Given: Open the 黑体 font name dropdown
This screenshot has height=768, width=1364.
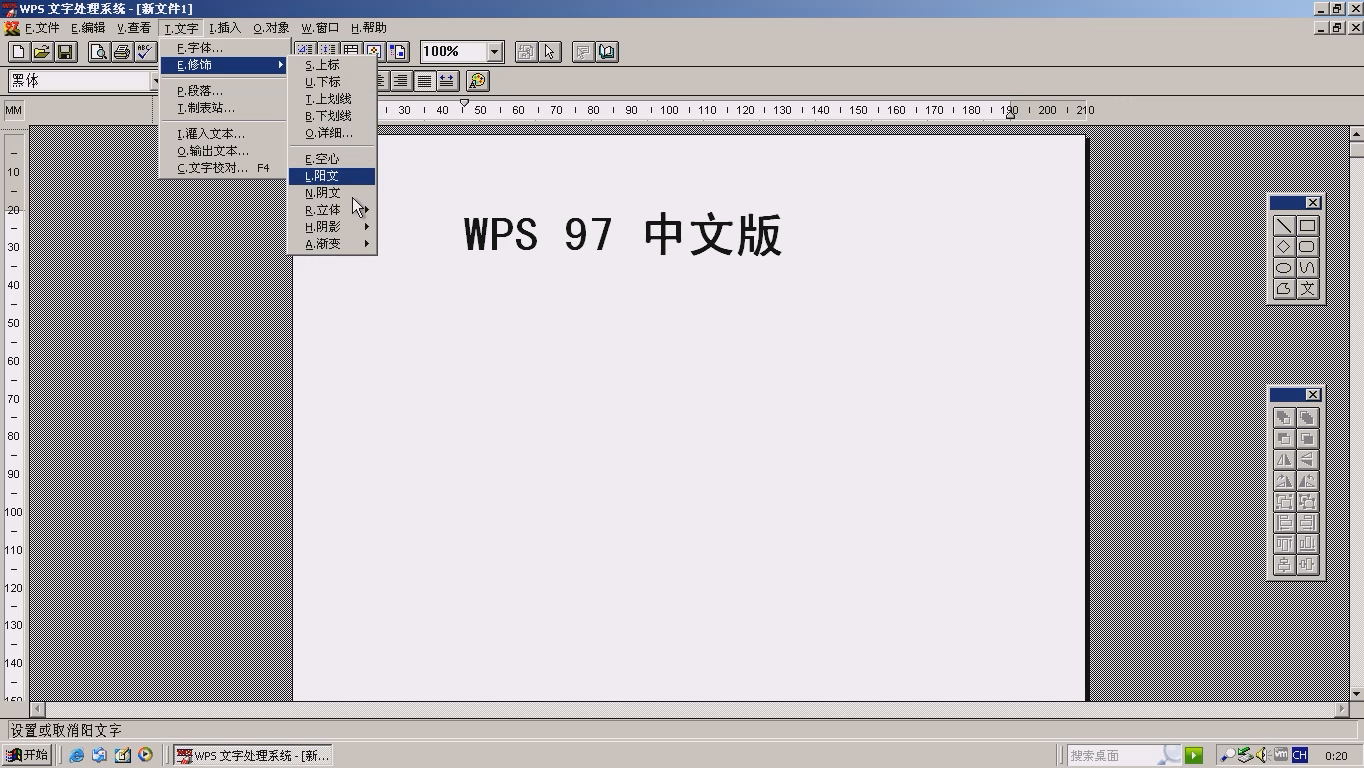Looking at the screenshot, I should pyautogui.click(x=157, y=81).
